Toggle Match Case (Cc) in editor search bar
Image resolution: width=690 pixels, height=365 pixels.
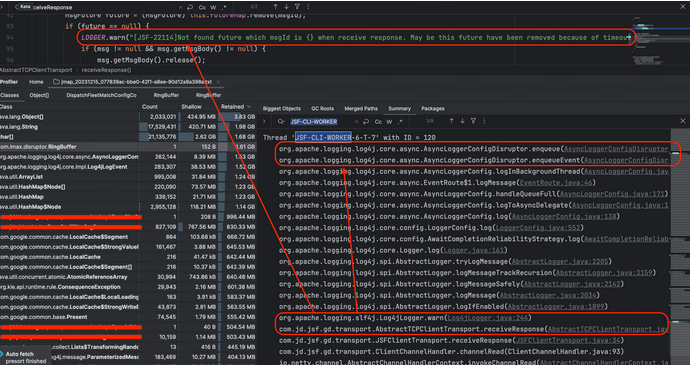(202, 7)
